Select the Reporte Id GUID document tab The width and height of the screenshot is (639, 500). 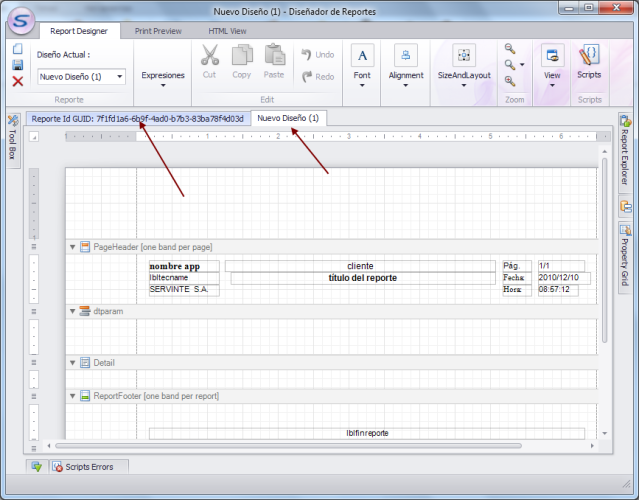pyautogui.click(x=137, y=118)
